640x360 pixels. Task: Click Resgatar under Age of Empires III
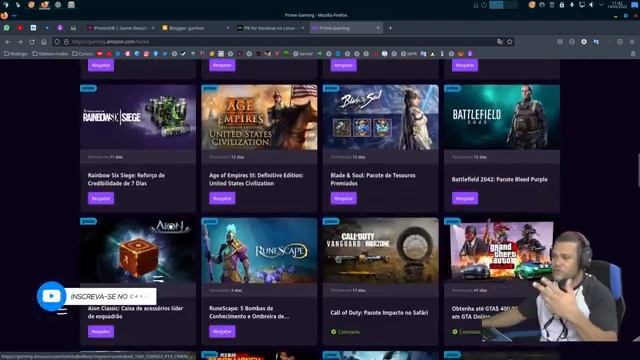222,198
